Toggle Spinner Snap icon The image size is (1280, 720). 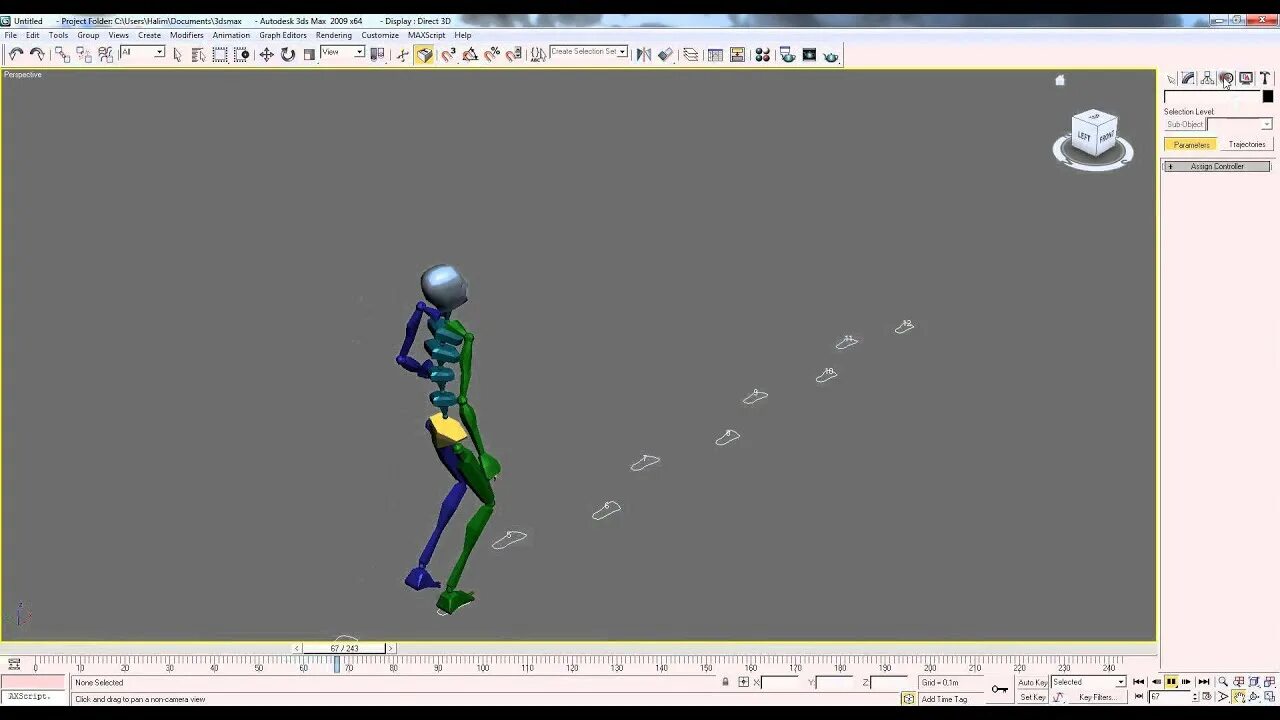[514, 55]
